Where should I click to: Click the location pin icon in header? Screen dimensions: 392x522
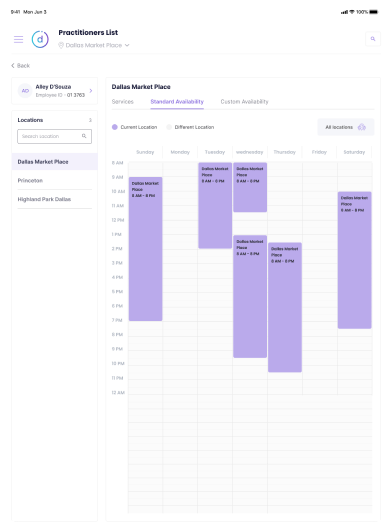(61, 45)
